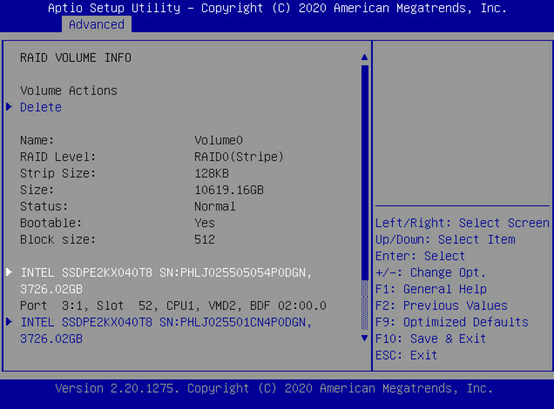Click the 10619.16GB size value
The image size is (554, 409).
pos(229,190)
